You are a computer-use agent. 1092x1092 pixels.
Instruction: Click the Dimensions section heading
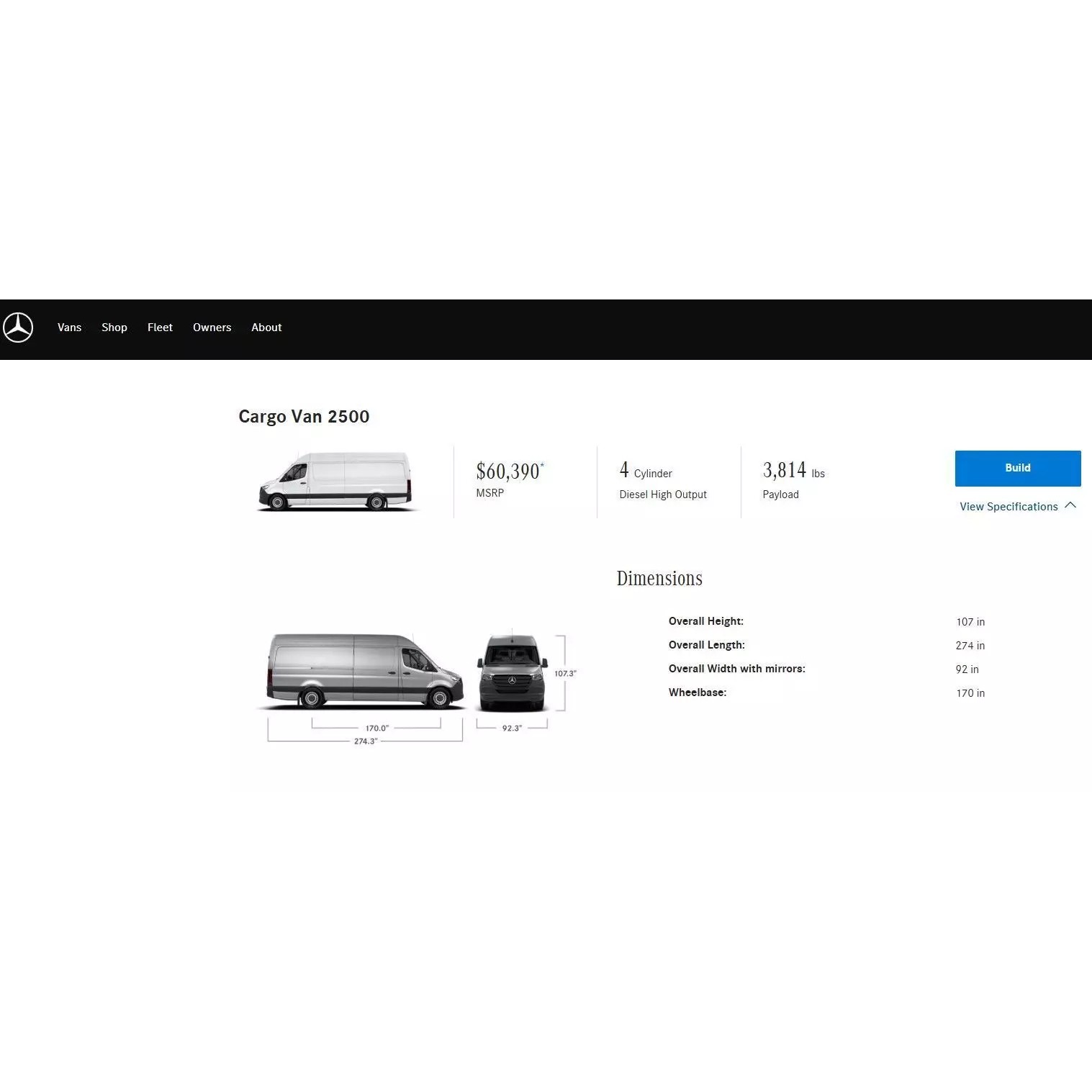click(x=659, y=579)
